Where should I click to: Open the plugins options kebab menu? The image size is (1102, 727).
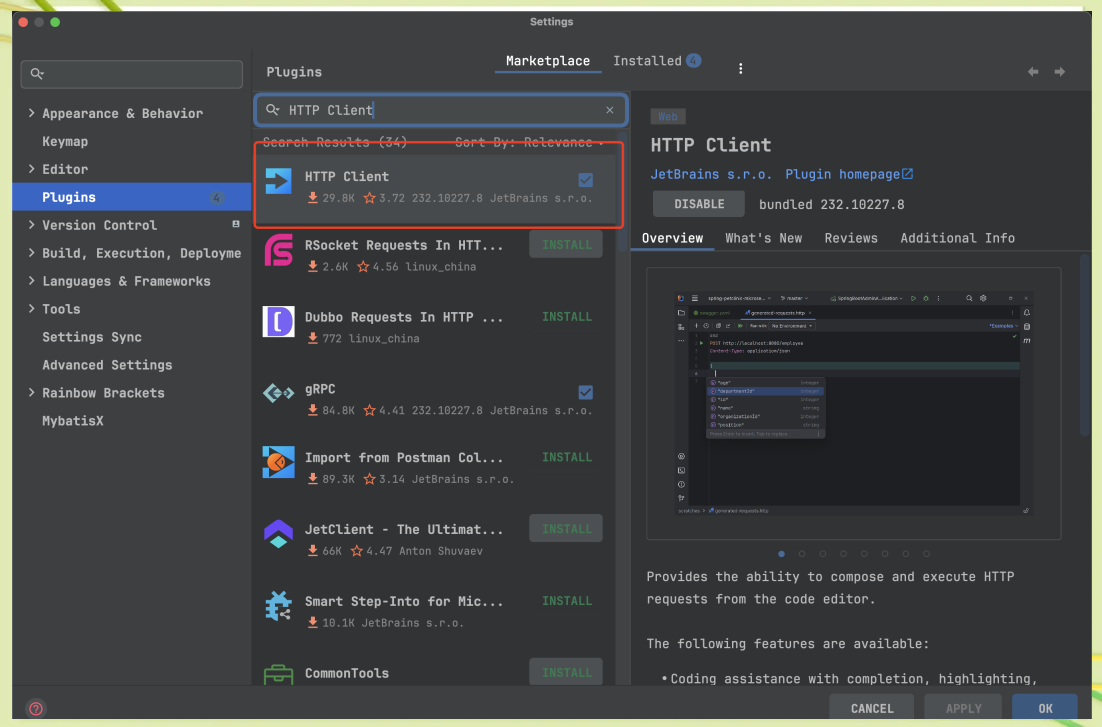coord(740,68)
